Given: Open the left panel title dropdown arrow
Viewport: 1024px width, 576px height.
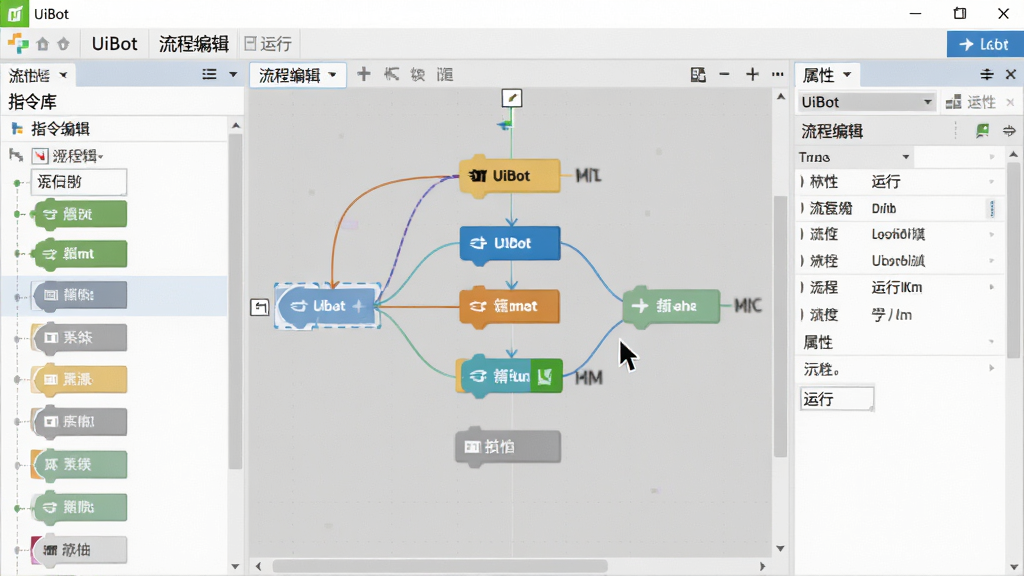Looking at the screenshot, I should pyautogui.click(x=63, y=75).
